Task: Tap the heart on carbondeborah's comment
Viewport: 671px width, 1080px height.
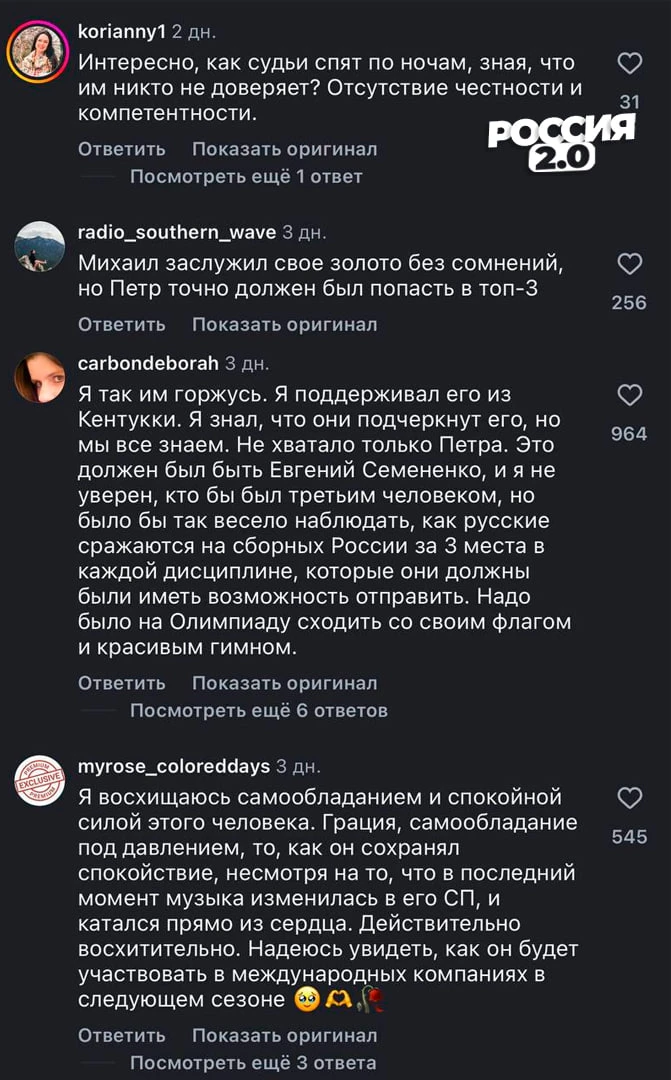Action: 629,396
